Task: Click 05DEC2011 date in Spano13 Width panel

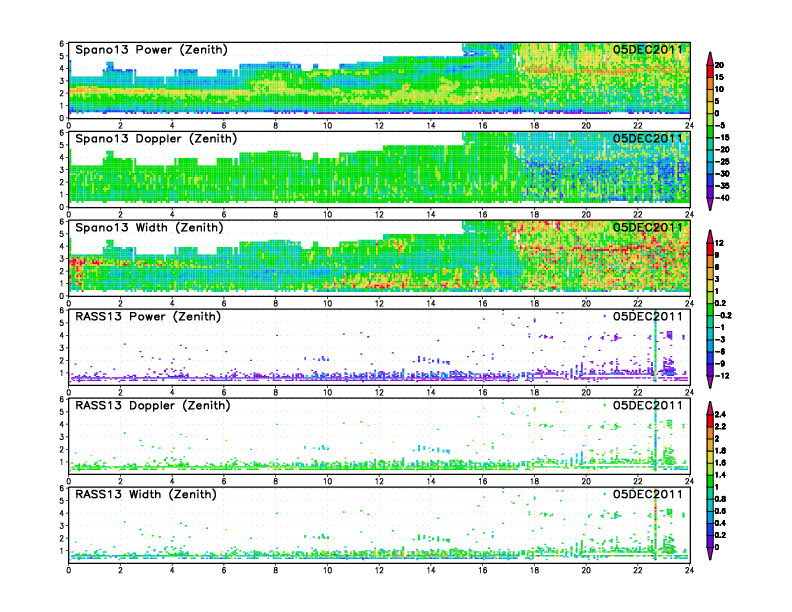Action: tap(648, 228)
